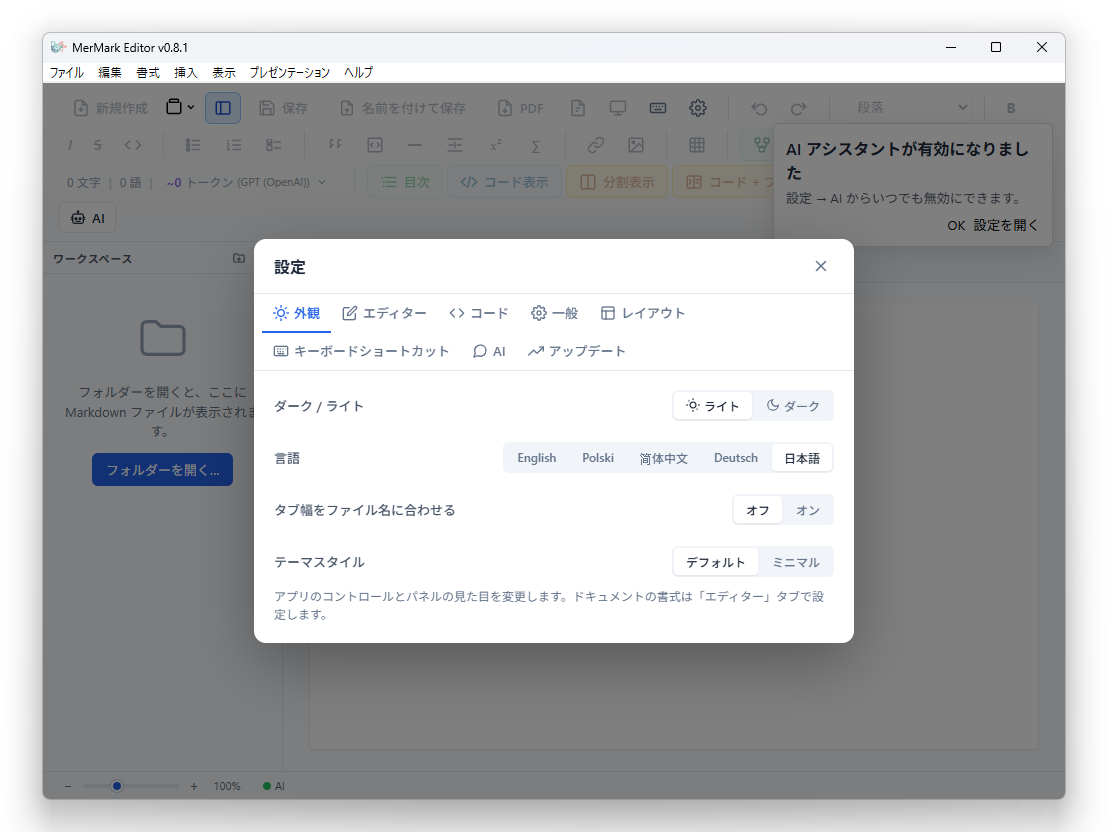Select the ライト light theme option

click(x=713, y=405)
